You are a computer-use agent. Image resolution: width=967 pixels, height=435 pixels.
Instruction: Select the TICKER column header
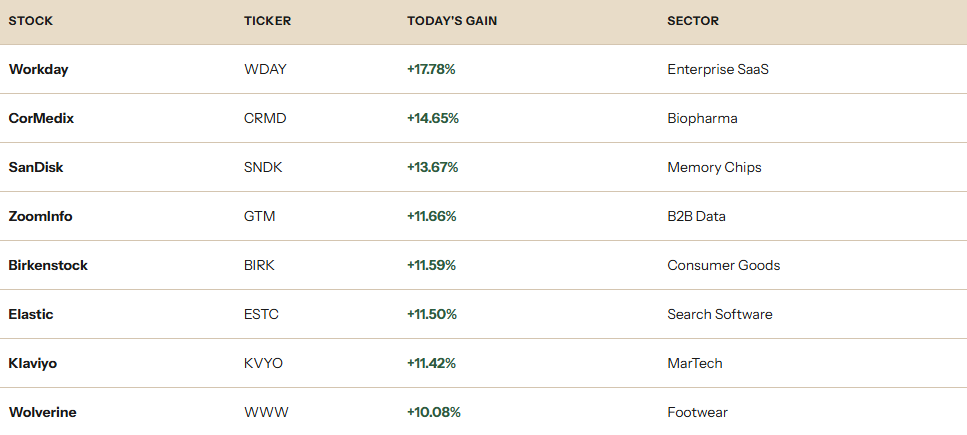click(267, 21)
